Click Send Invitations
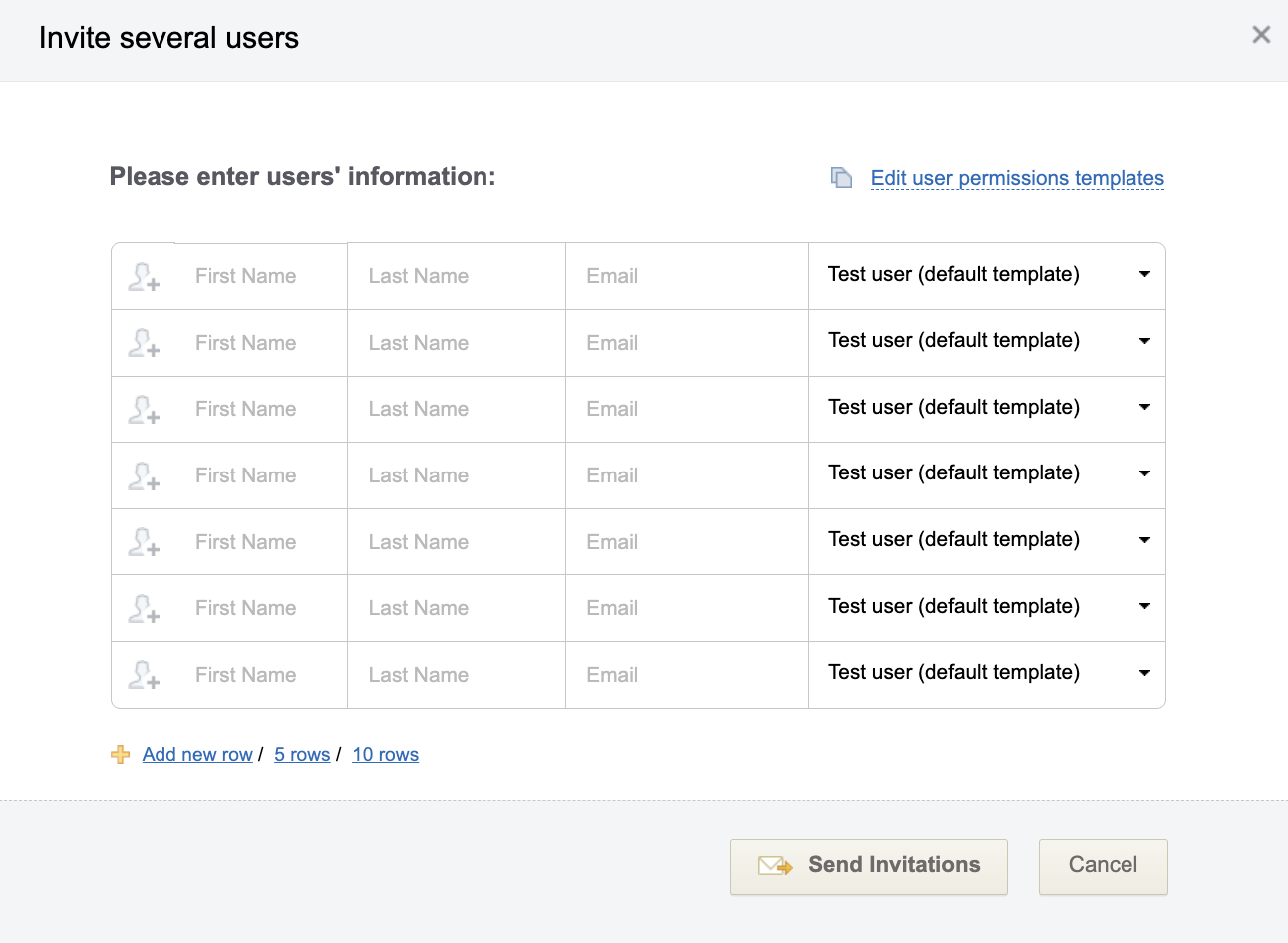Viewport: 1288px width, 943px height. coord(867,865)
